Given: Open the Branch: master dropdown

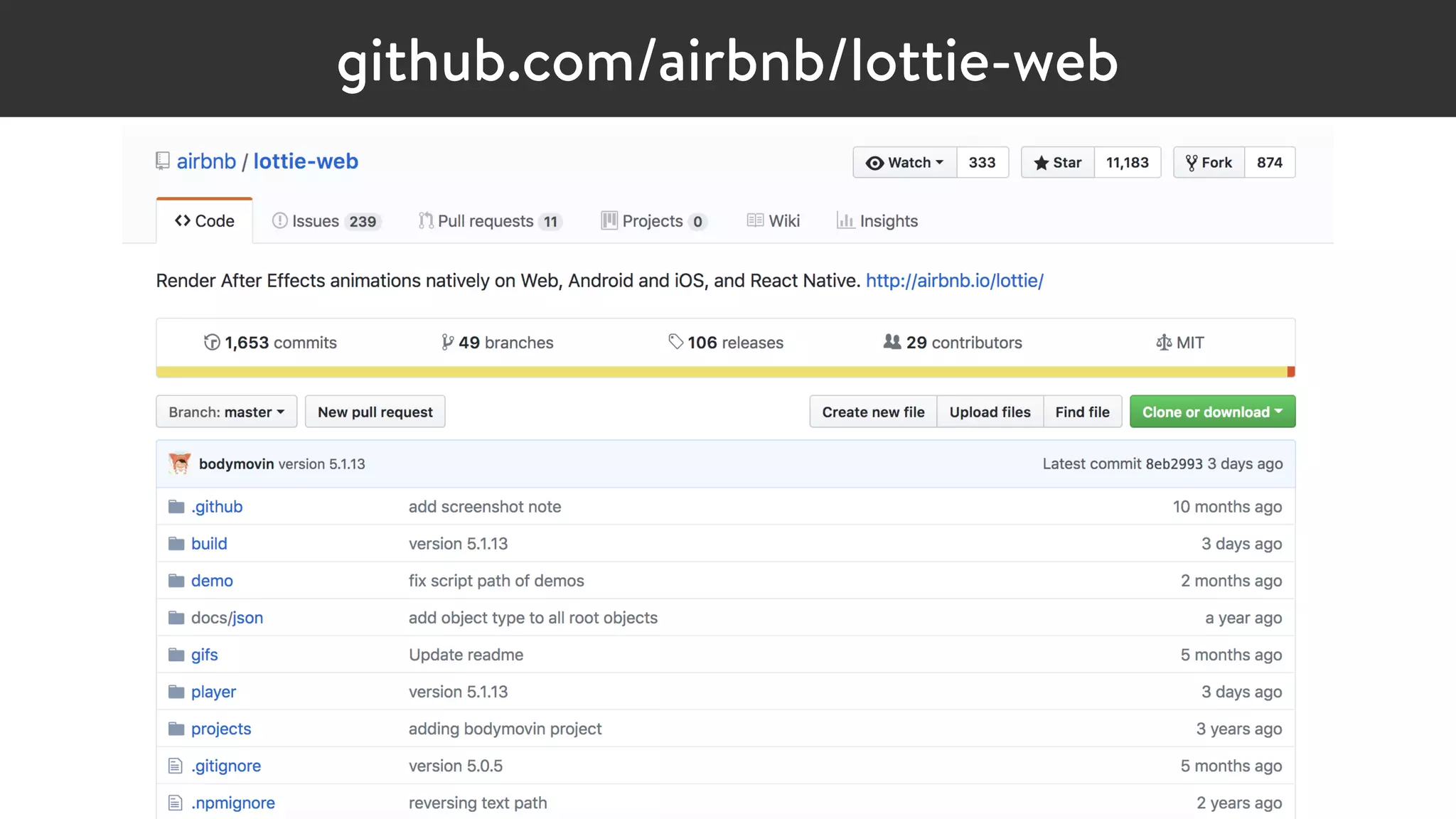Looking at the screenshot, I should [x=227, y=412].
